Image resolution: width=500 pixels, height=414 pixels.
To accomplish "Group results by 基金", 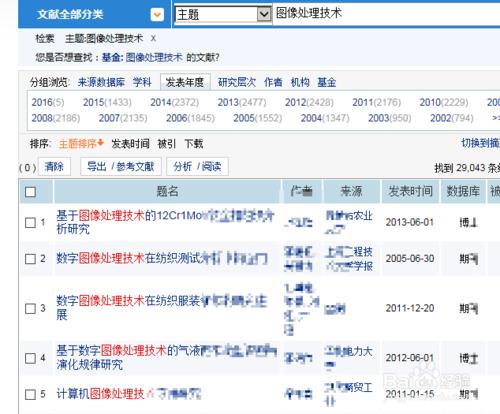I will point(327,82).
